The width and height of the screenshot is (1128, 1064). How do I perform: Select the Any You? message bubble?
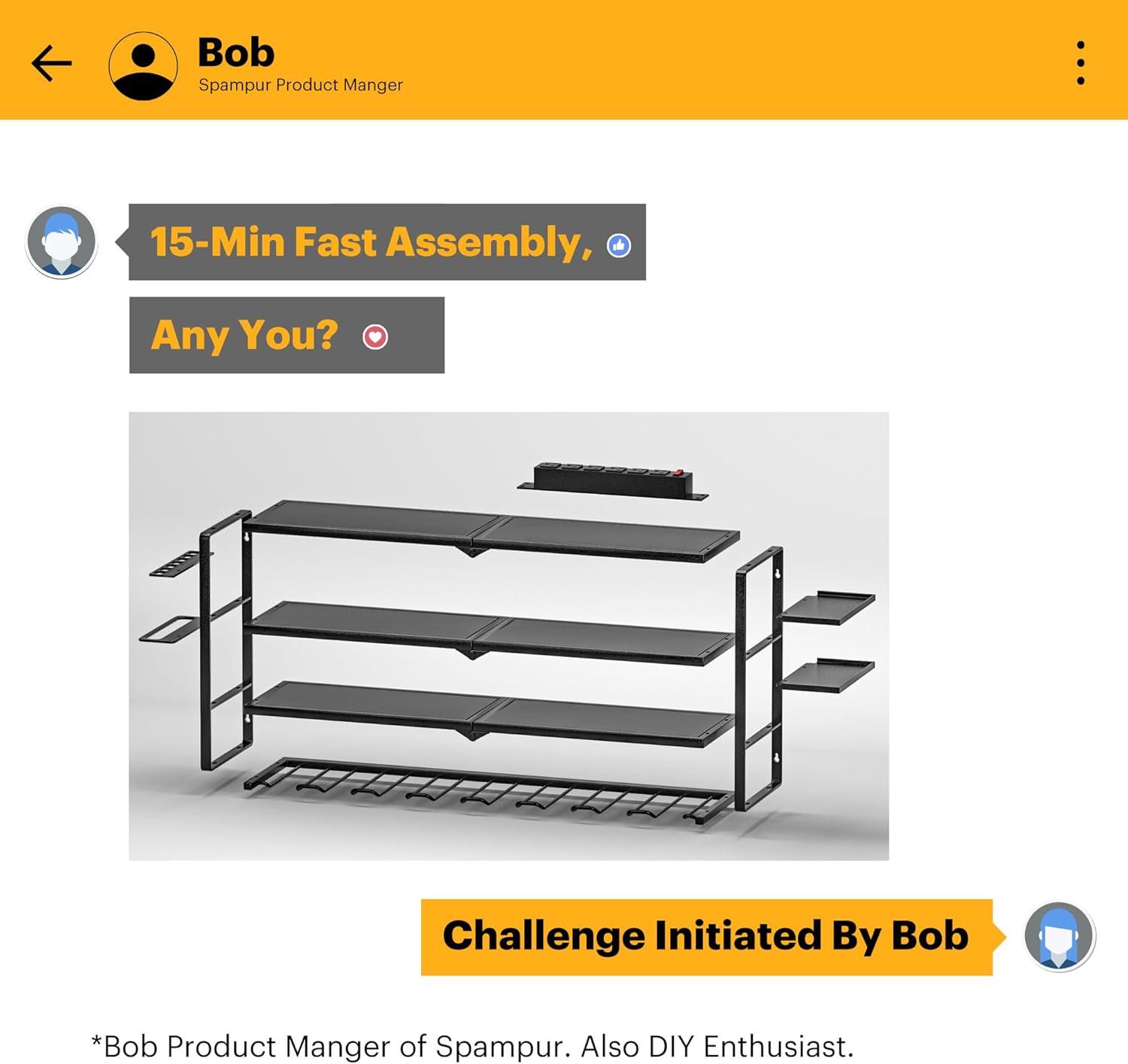[287, 335]
